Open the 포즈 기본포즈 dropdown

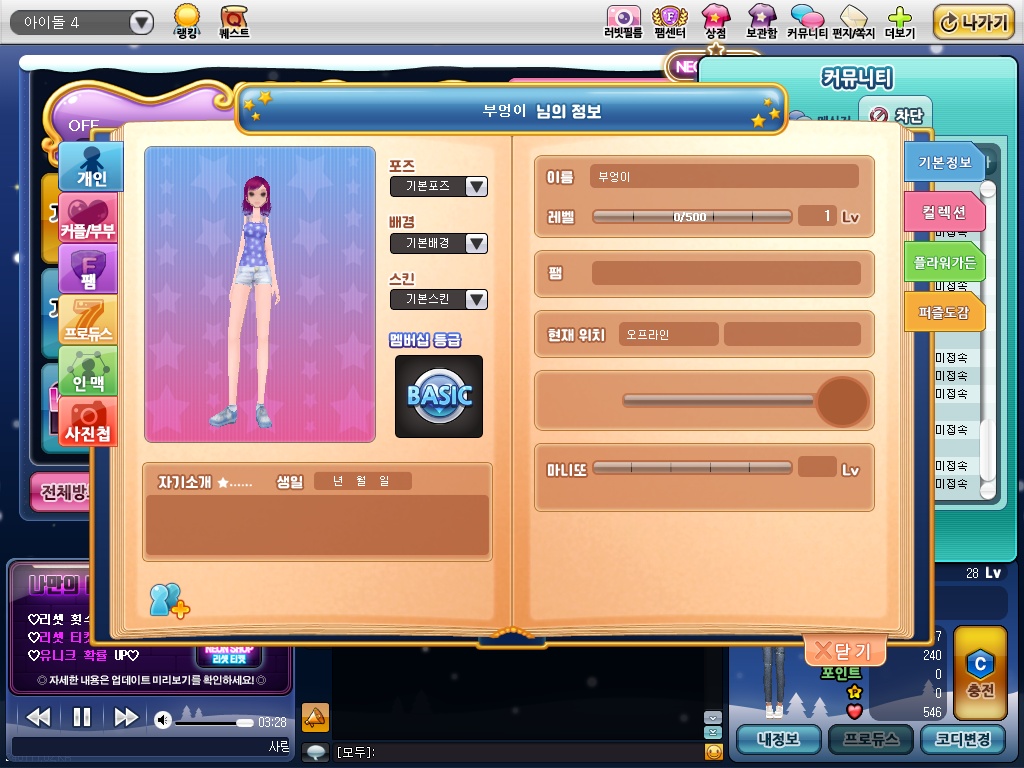[x=439, y=186]
